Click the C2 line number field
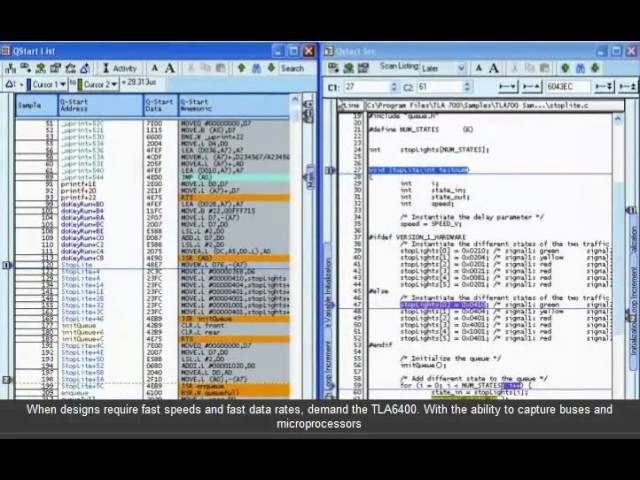 pyautogui.click(x=440, y=87)
